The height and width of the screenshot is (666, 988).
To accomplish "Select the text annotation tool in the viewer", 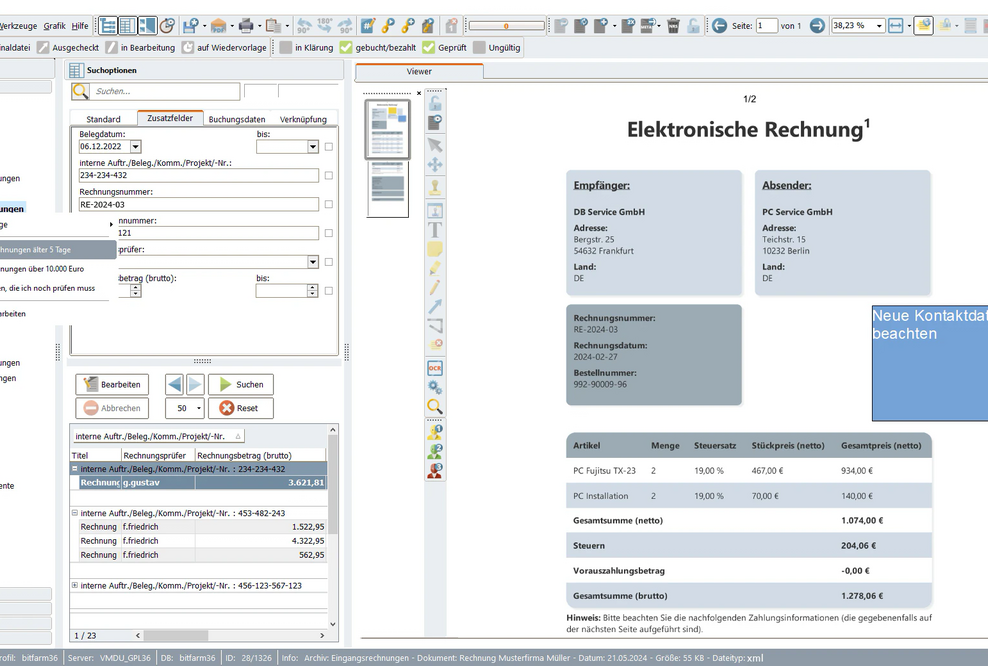I will [x=433, y=228].
